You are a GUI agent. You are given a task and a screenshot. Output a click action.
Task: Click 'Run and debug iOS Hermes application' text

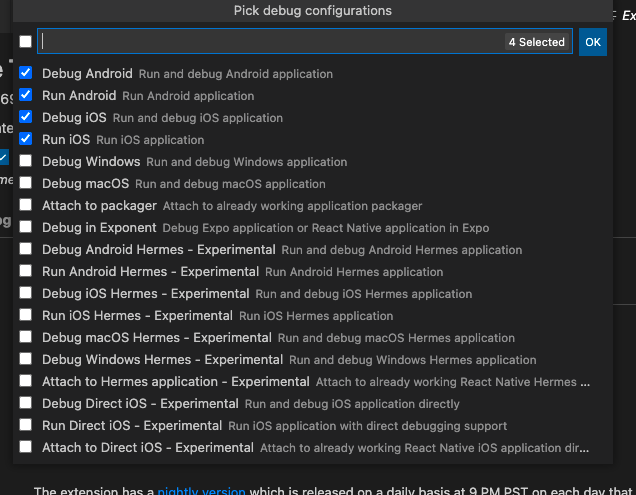tap(364, 294)
